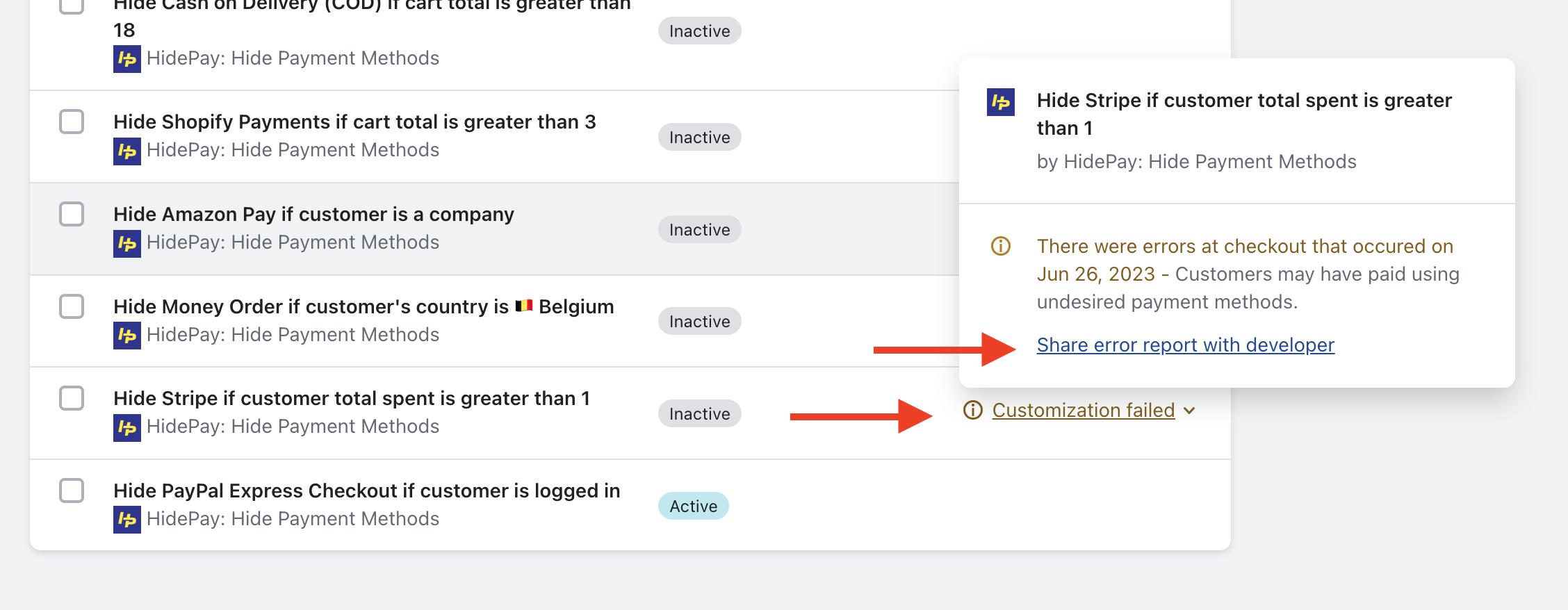
Task: Click Inactive badge on Shopify Payments row
Action: point(700,137)
